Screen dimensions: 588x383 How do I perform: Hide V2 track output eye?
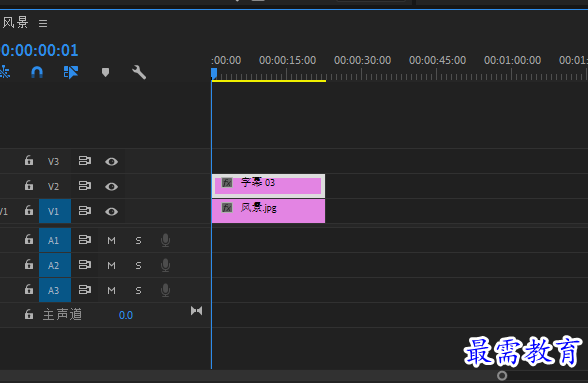click(x=111, y=186)
